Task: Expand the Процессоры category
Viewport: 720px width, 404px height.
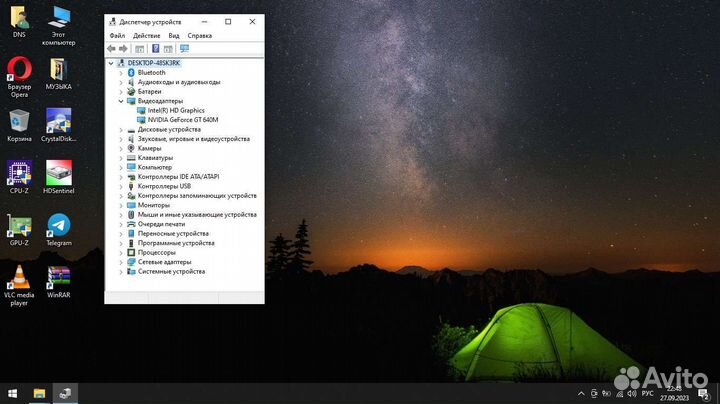Action: pos(121,253)
